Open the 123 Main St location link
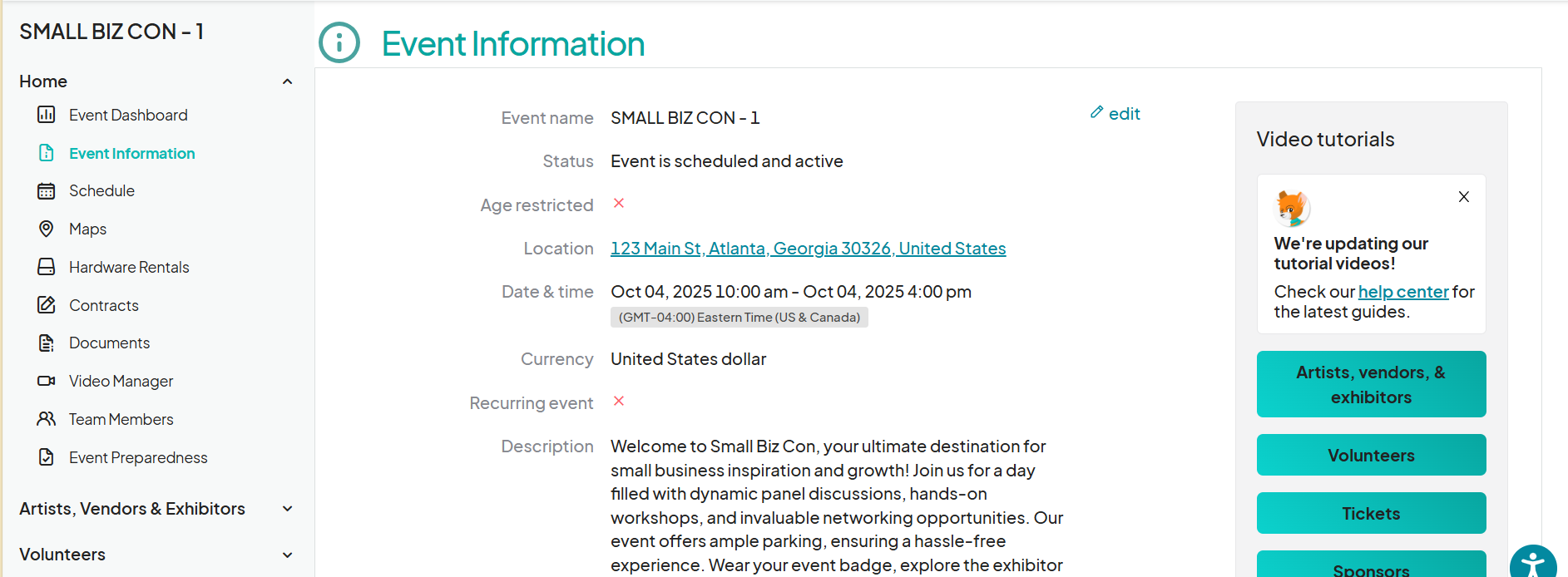 [x=808, y=249]
